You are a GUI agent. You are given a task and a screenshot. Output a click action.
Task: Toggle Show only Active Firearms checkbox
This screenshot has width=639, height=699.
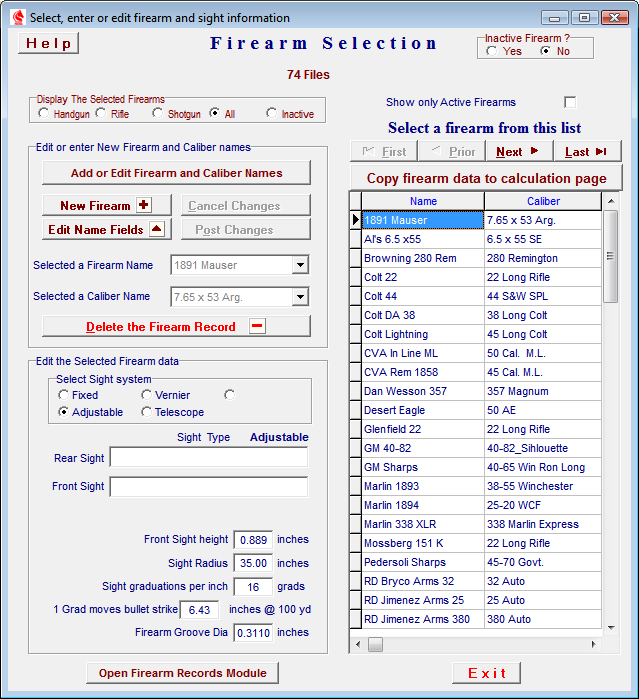point(570,102)
